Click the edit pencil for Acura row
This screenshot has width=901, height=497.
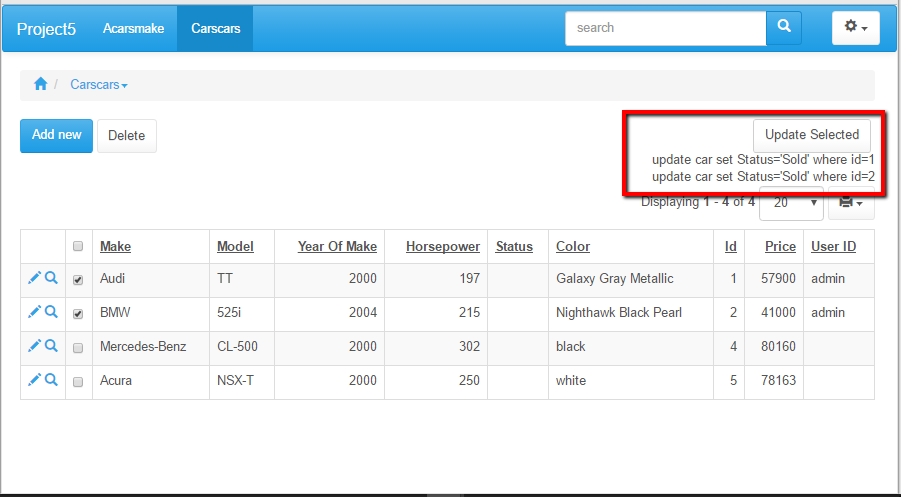click(x=34, y=380)
